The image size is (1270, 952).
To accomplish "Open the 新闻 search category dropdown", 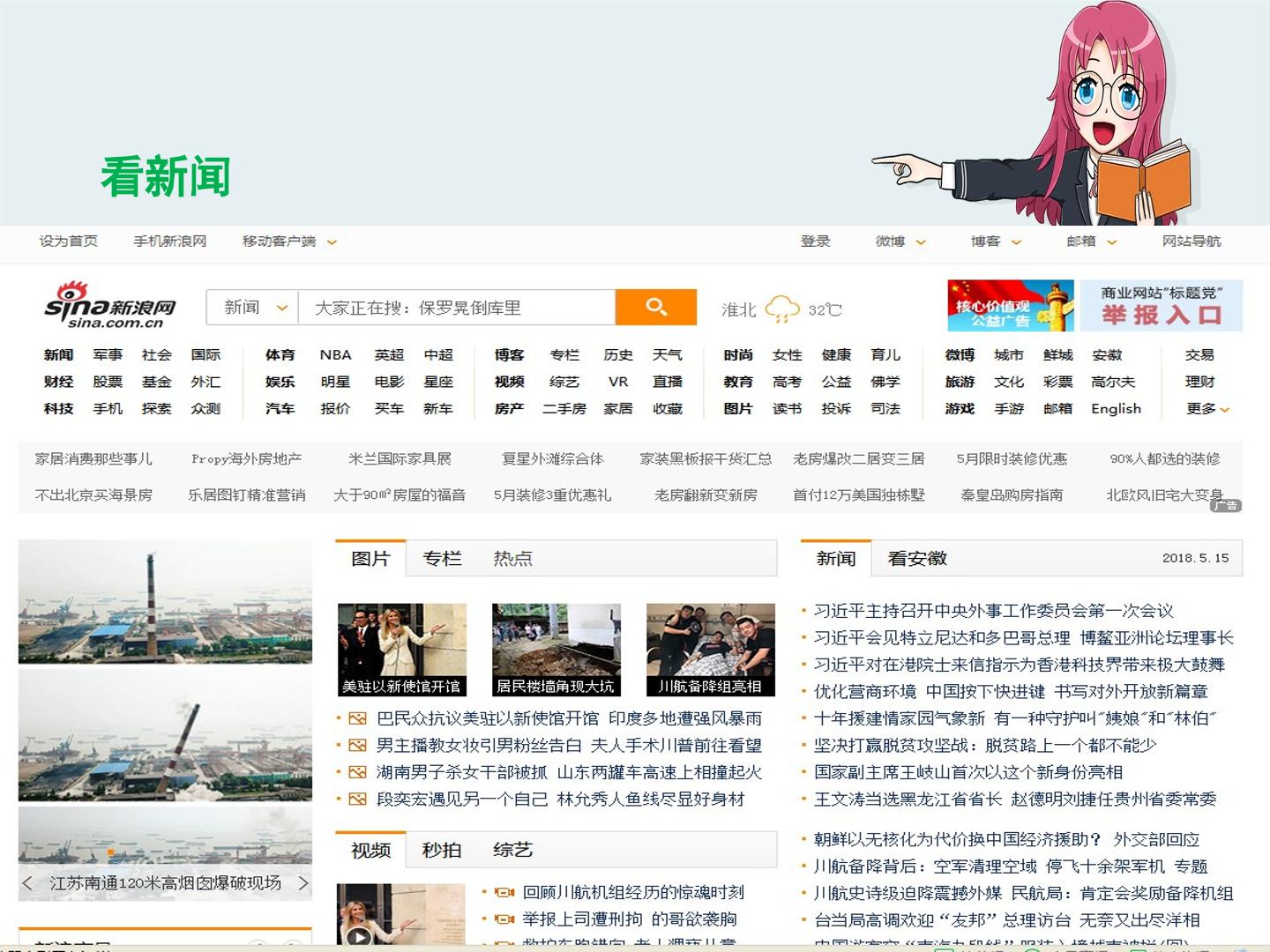I will [x=252, y=307].
